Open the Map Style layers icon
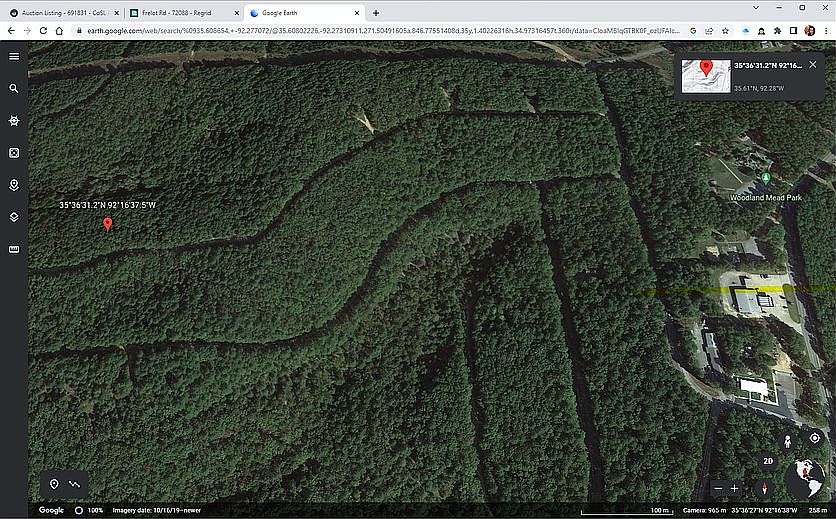The height and width of the screenshot is (519, 836). click(14, 217)
